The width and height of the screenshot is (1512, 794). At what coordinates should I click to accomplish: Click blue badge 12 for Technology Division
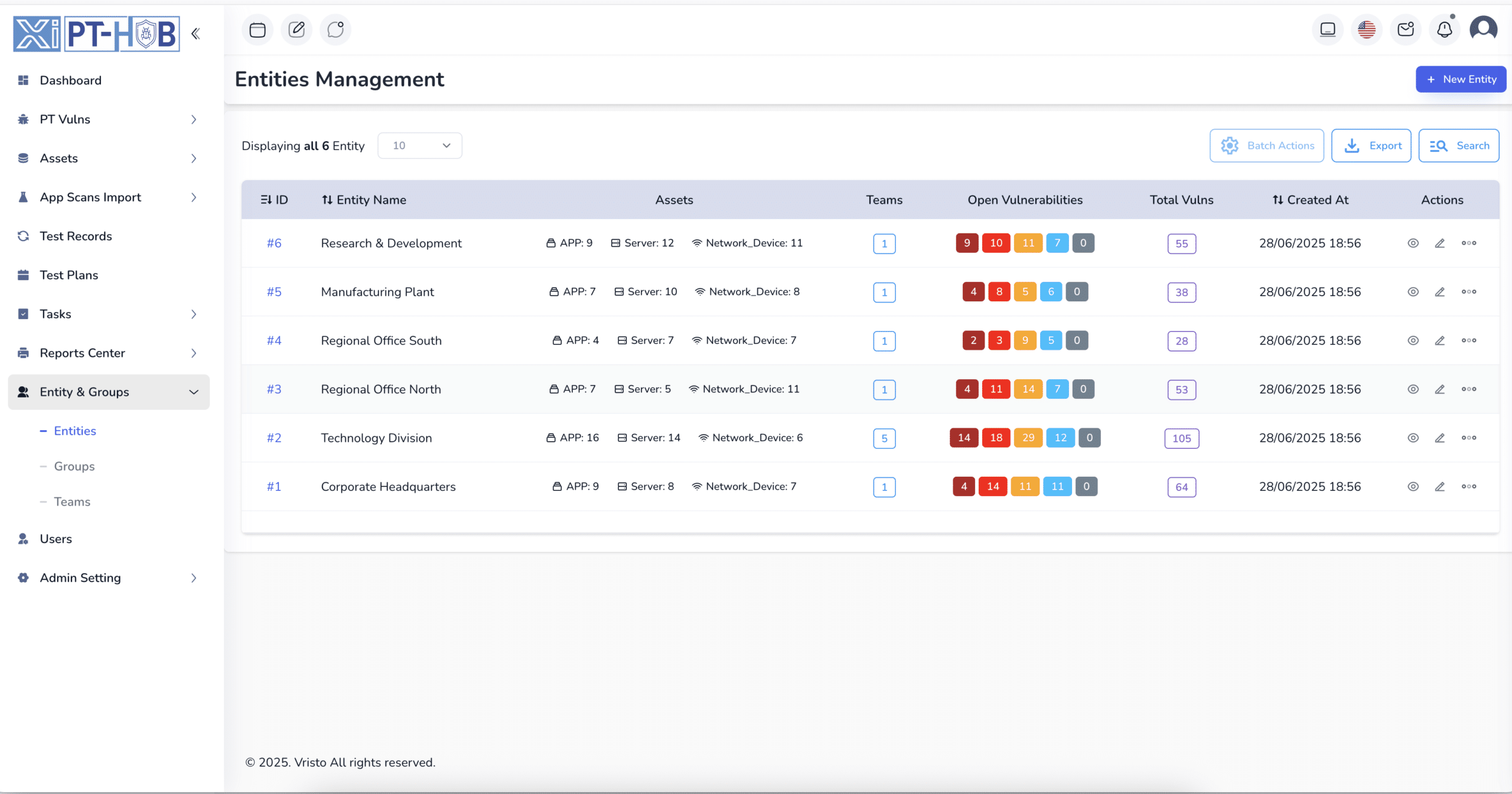[x=1061, y=438]
